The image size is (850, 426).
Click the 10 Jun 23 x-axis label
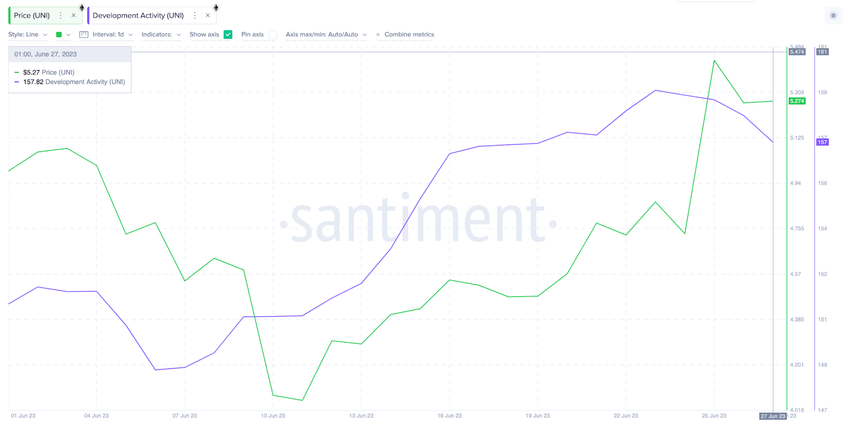tap(273, 416)
